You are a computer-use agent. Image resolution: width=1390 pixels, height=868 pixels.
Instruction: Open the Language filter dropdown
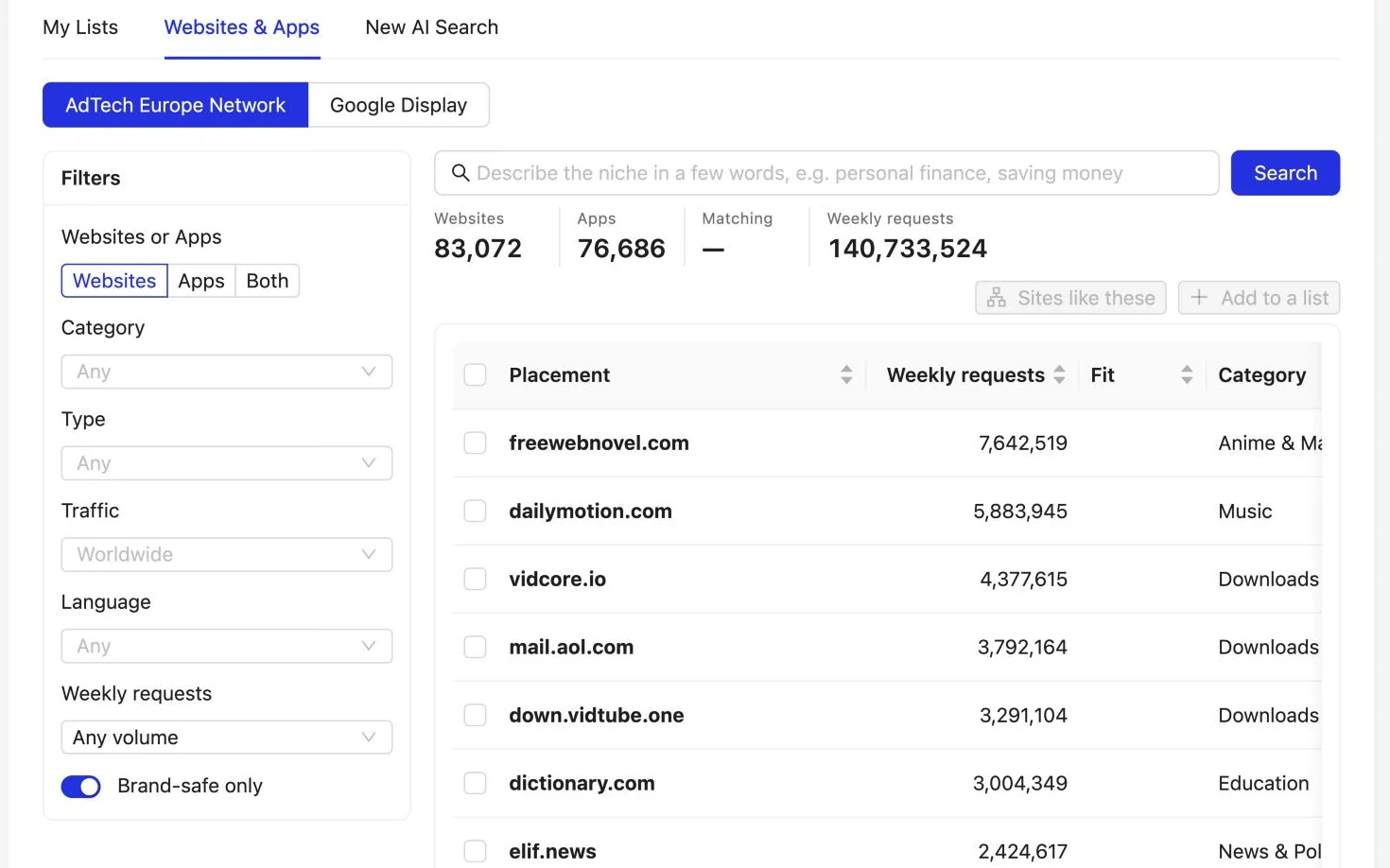[227, 647]
